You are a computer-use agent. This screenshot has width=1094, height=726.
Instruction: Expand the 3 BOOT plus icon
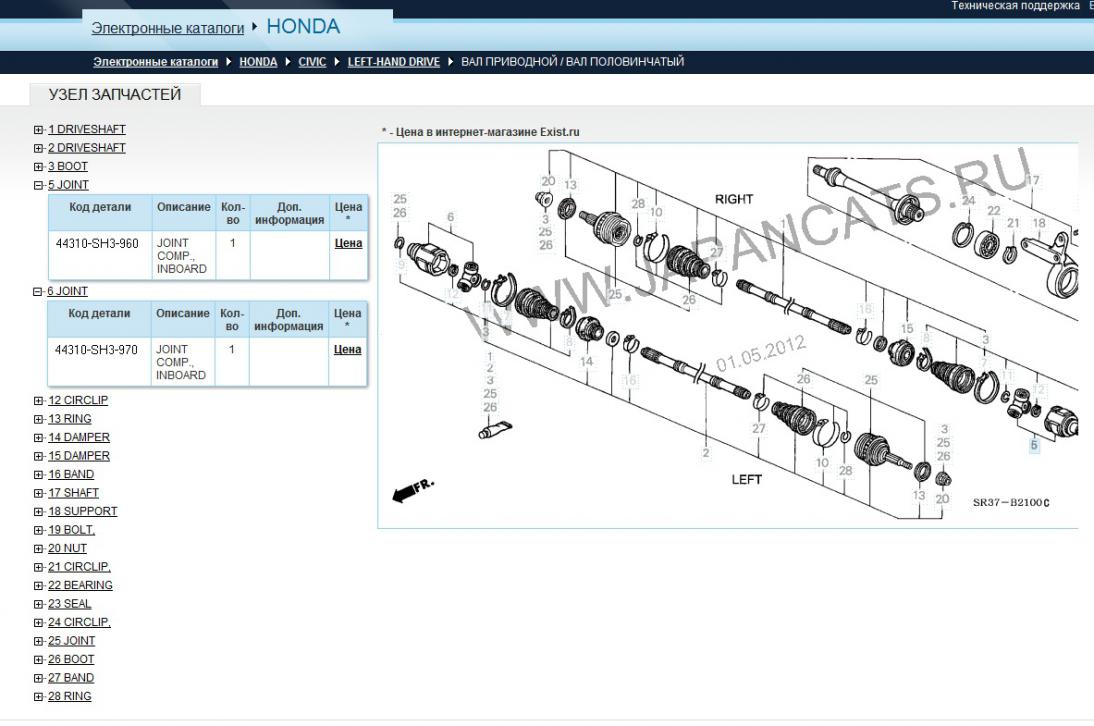pyautogui.click(x=38, y=167)
